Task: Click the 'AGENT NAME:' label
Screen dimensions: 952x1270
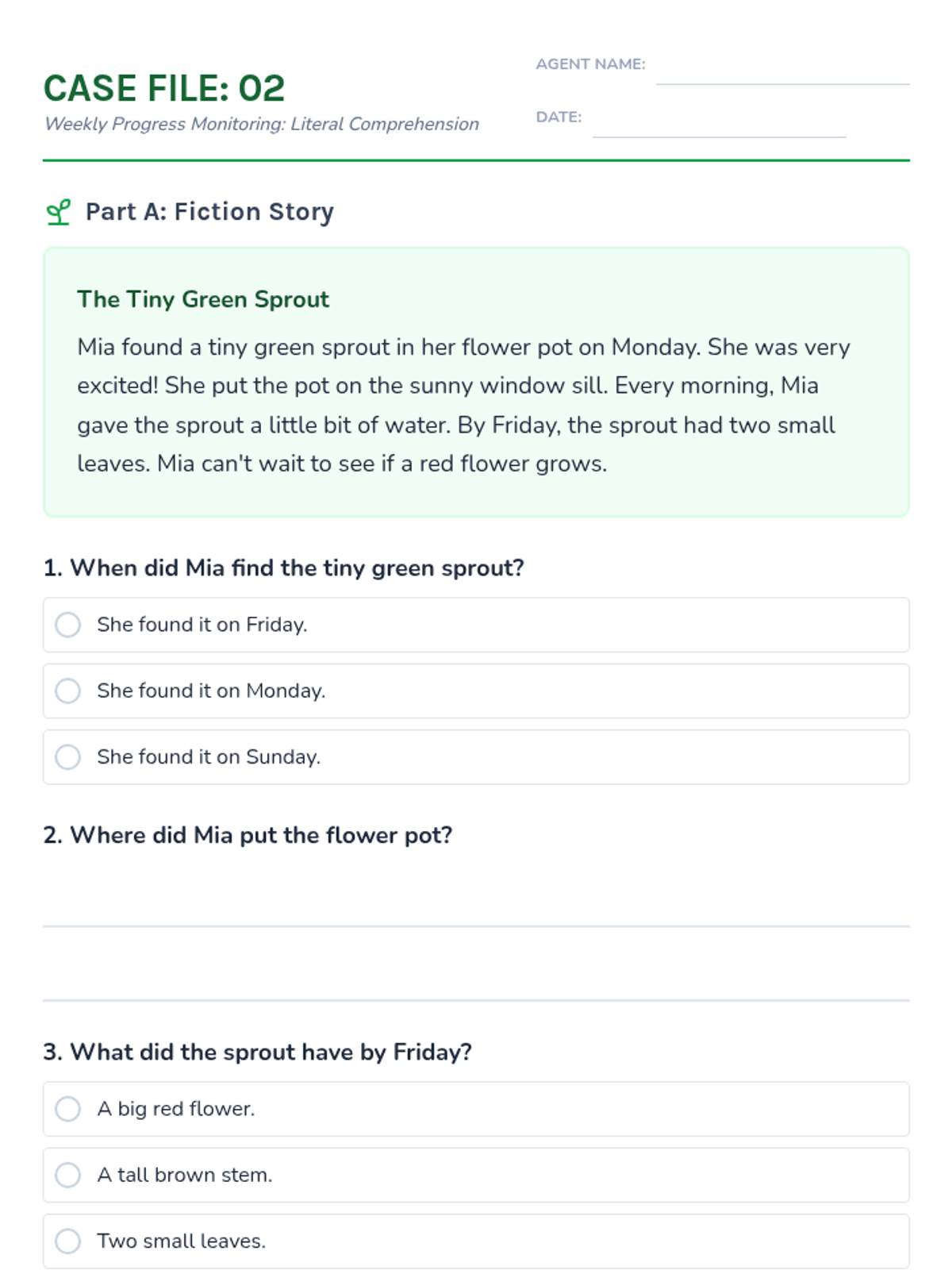Action: (590, 64)
